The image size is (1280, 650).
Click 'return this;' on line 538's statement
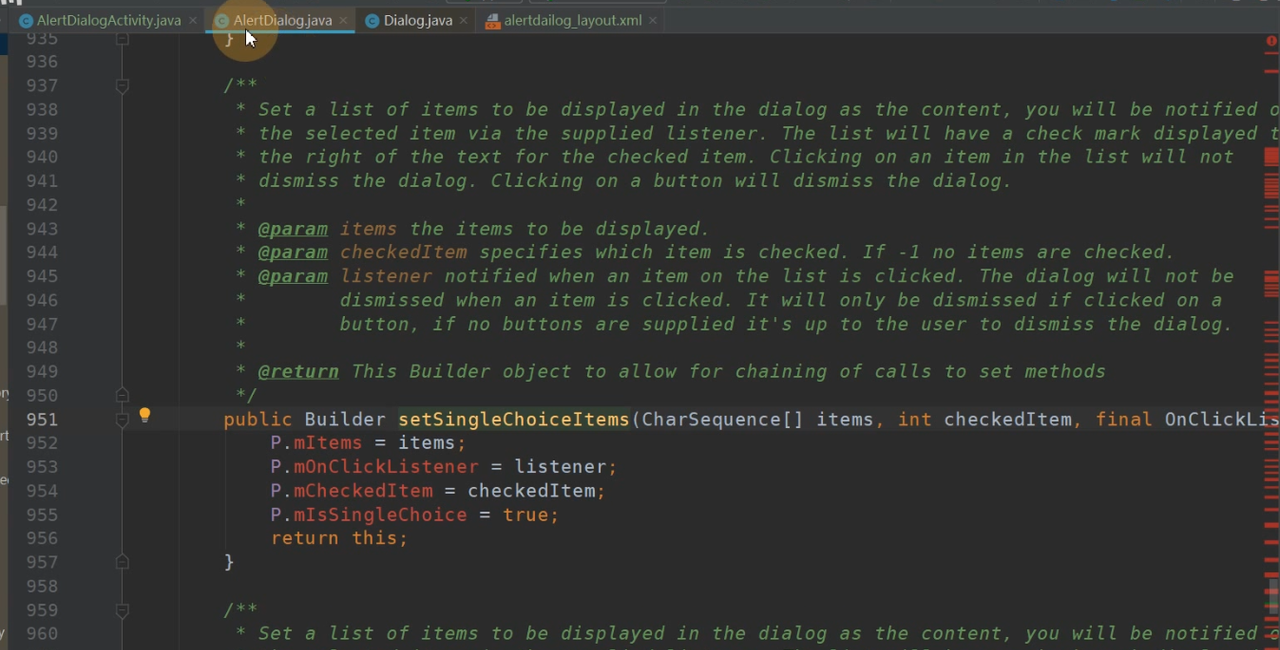(x=339, y=538)
